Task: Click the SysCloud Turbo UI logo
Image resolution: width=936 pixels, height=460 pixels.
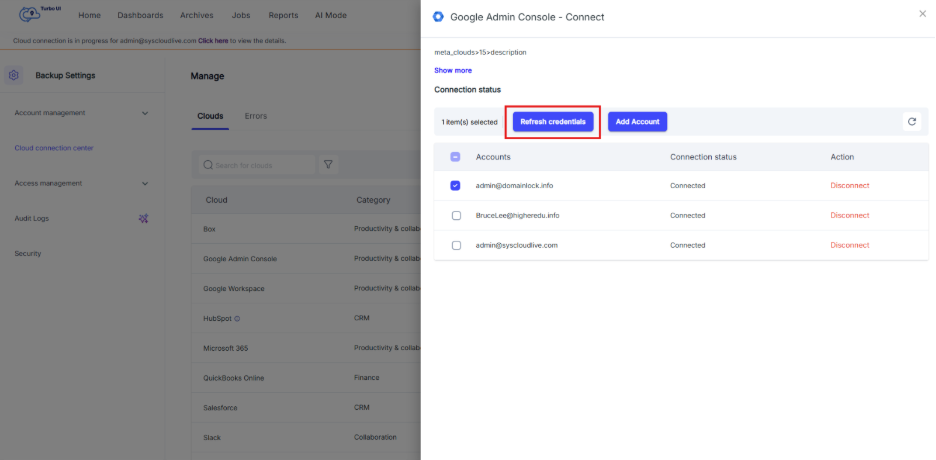Action: [36, 15]
